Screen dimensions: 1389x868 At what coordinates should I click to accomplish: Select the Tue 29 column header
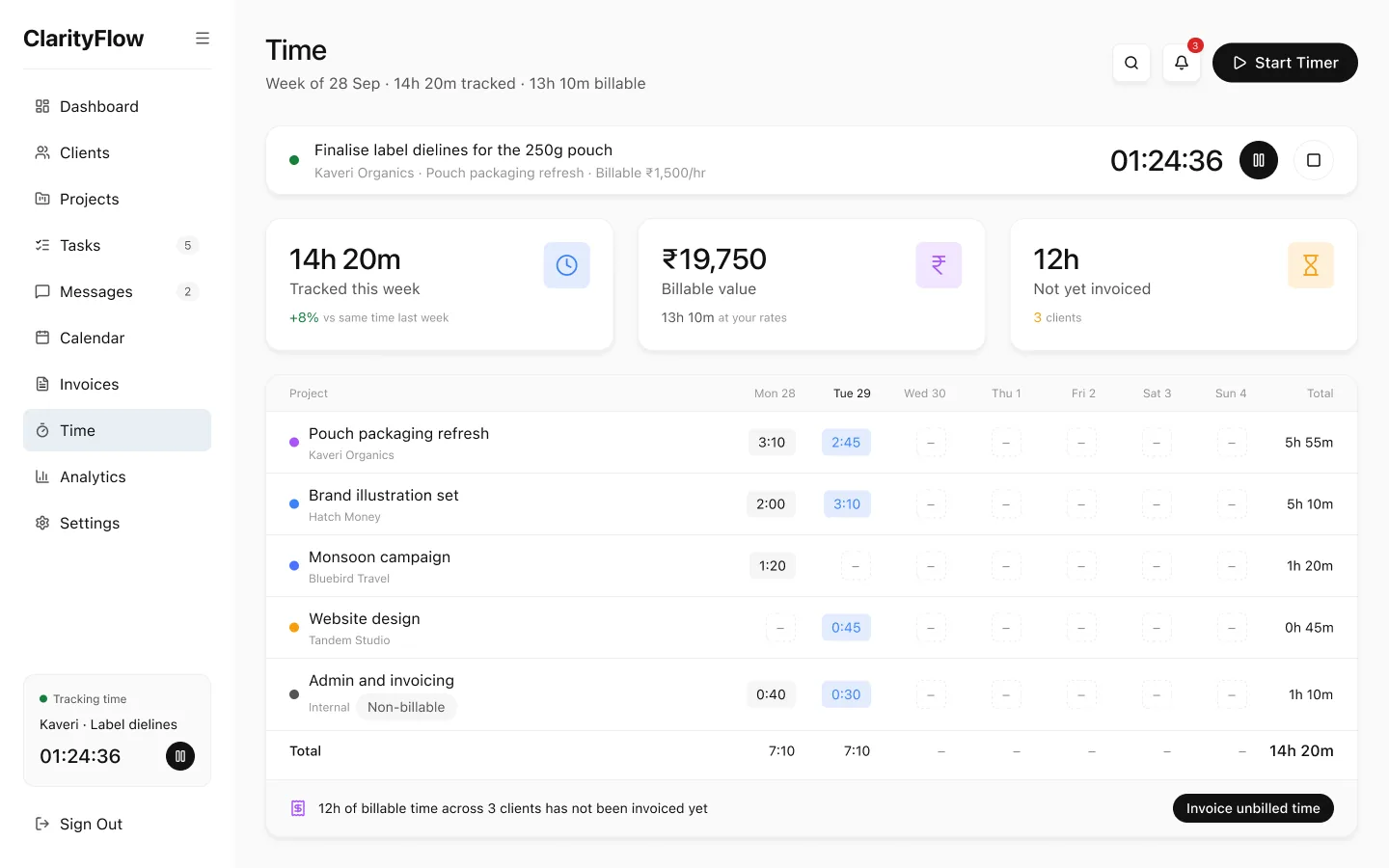click(x=852, y=393)
